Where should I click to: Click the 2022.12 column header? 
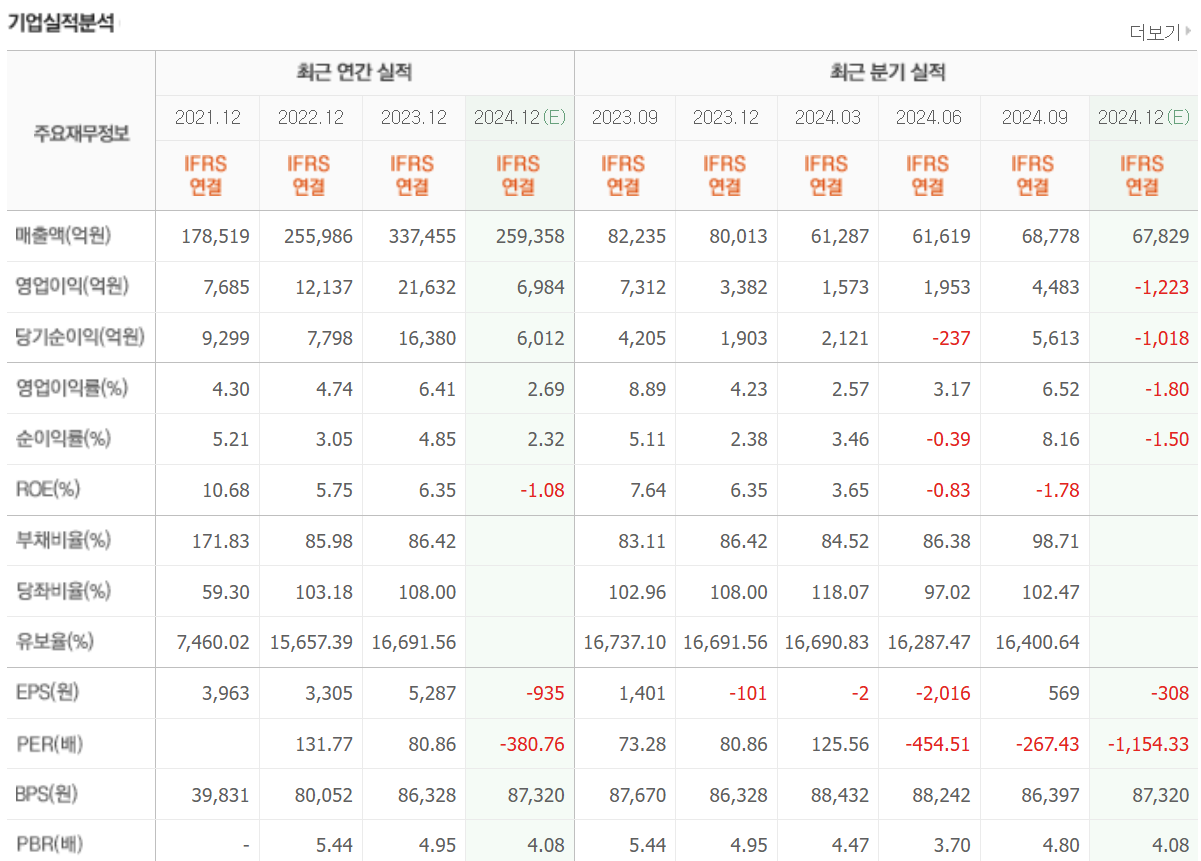tap(311, 117)
